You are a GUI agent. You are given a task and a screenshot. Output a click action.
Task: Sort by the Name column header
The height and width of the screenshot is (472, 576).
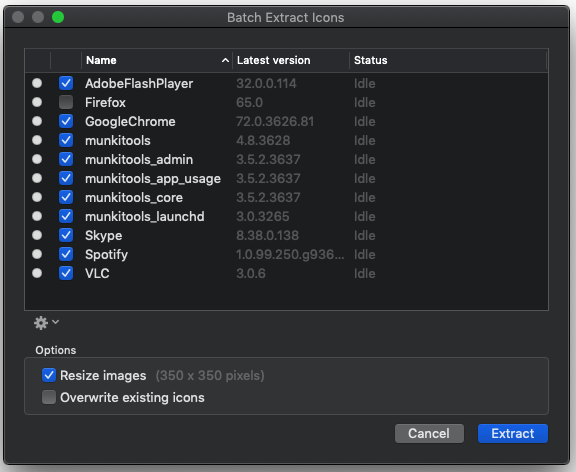click(x=157, y=60)
